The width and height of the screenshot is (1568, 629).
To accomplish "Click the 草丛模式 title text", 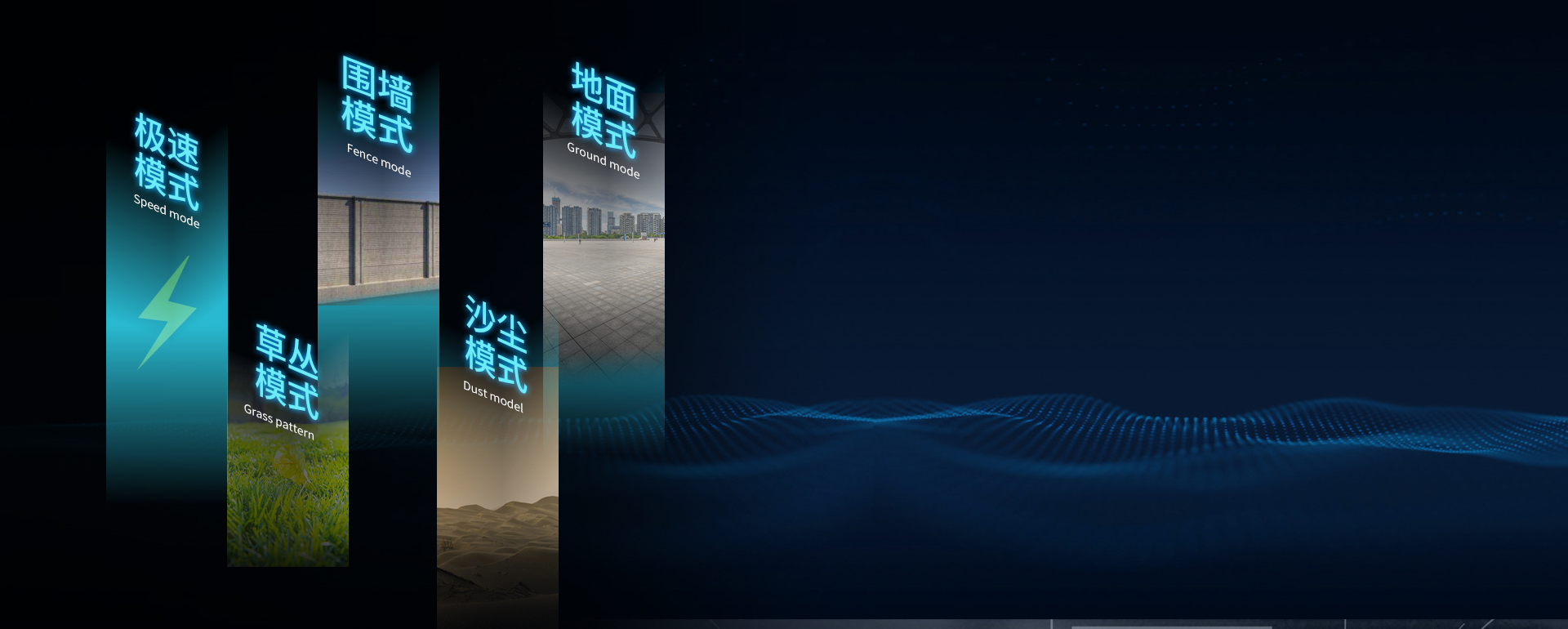I will 287,371.
